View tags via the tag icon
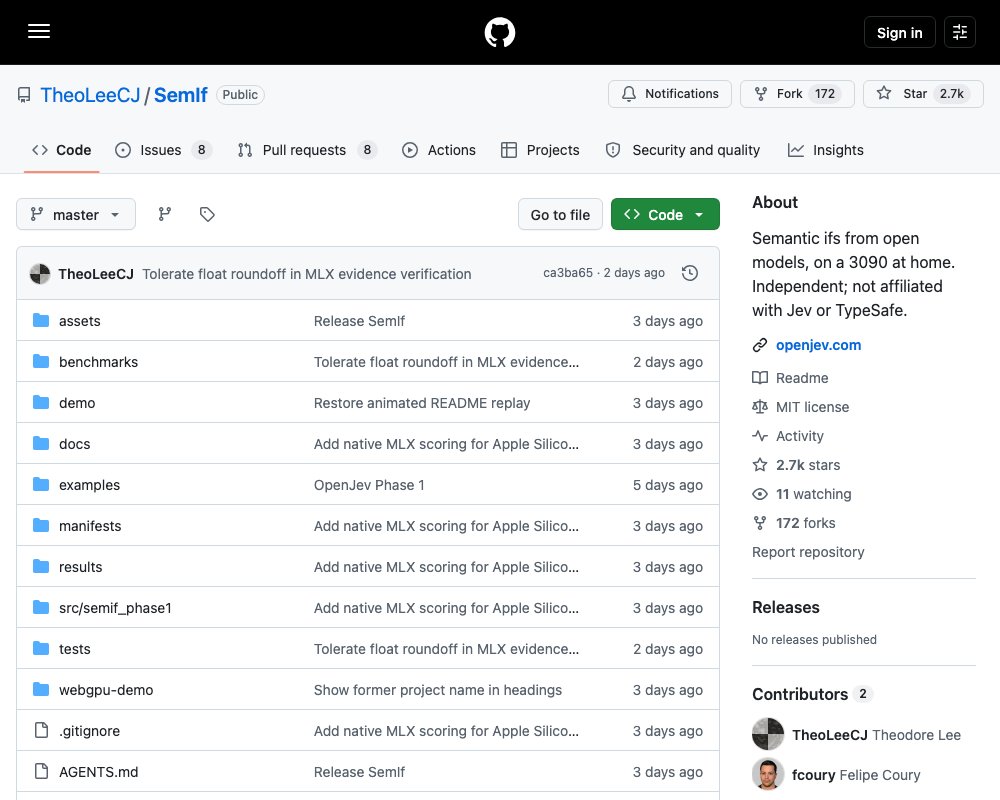 pyautogui.click(x=207, y=214)
